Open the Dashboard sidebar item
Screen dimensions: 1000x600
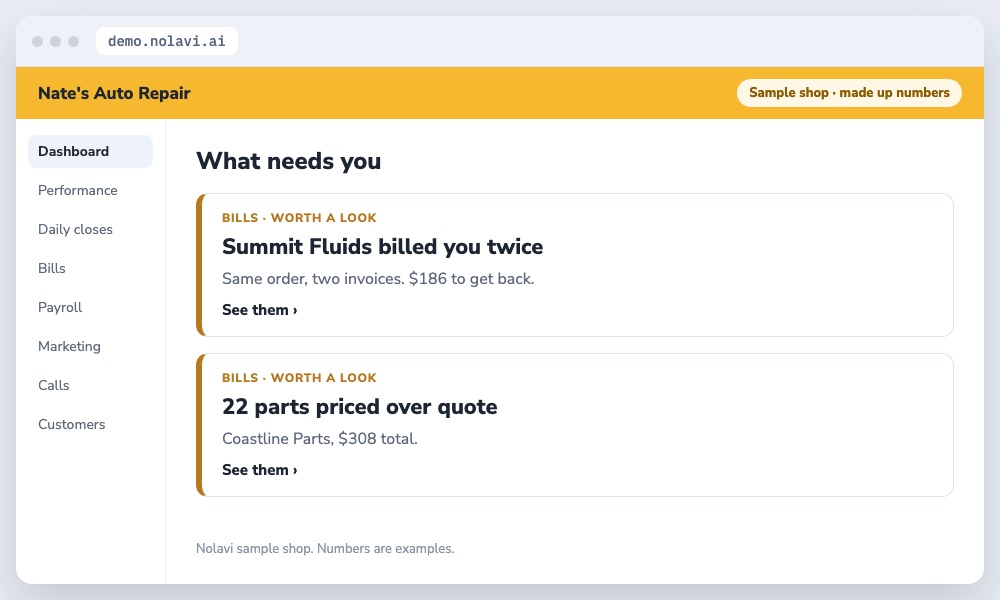[90, 151]
